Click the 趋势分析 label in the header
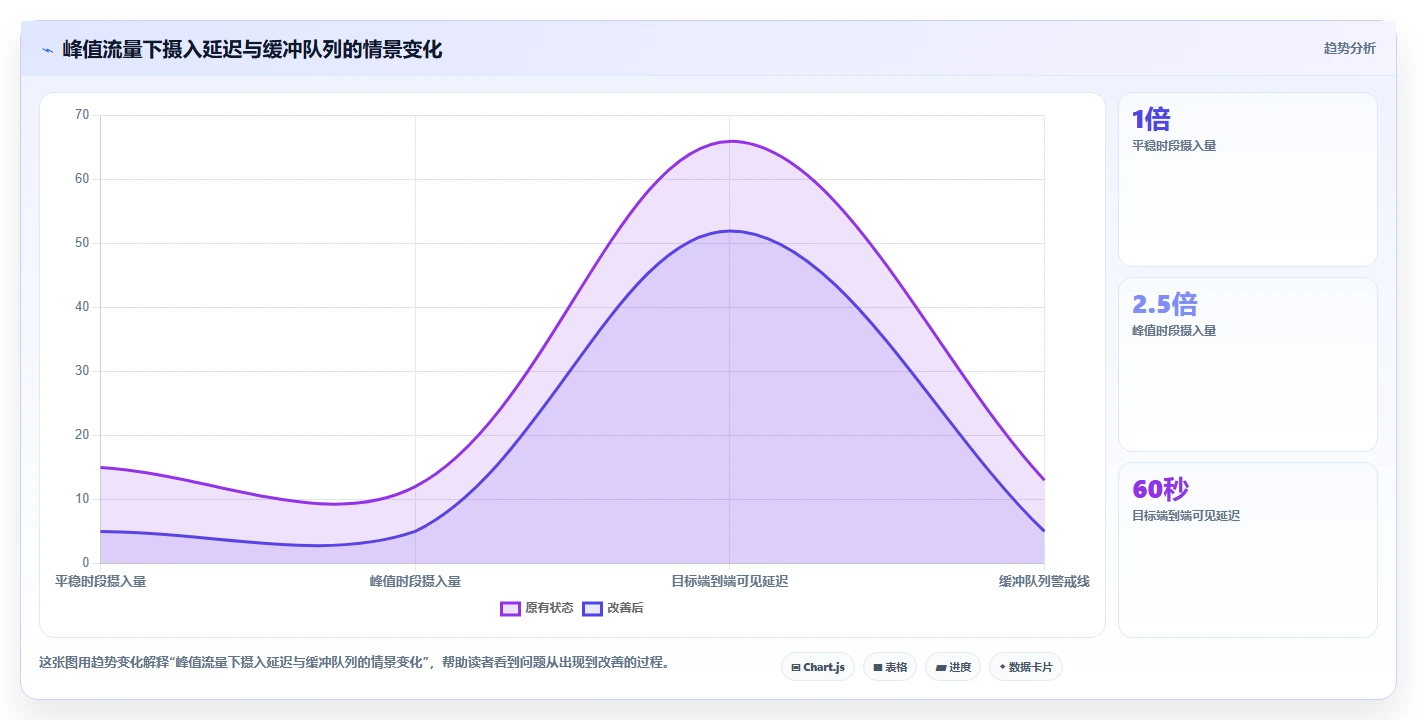The width and height of the screenshot is (1417, 720). point(1349,48)
